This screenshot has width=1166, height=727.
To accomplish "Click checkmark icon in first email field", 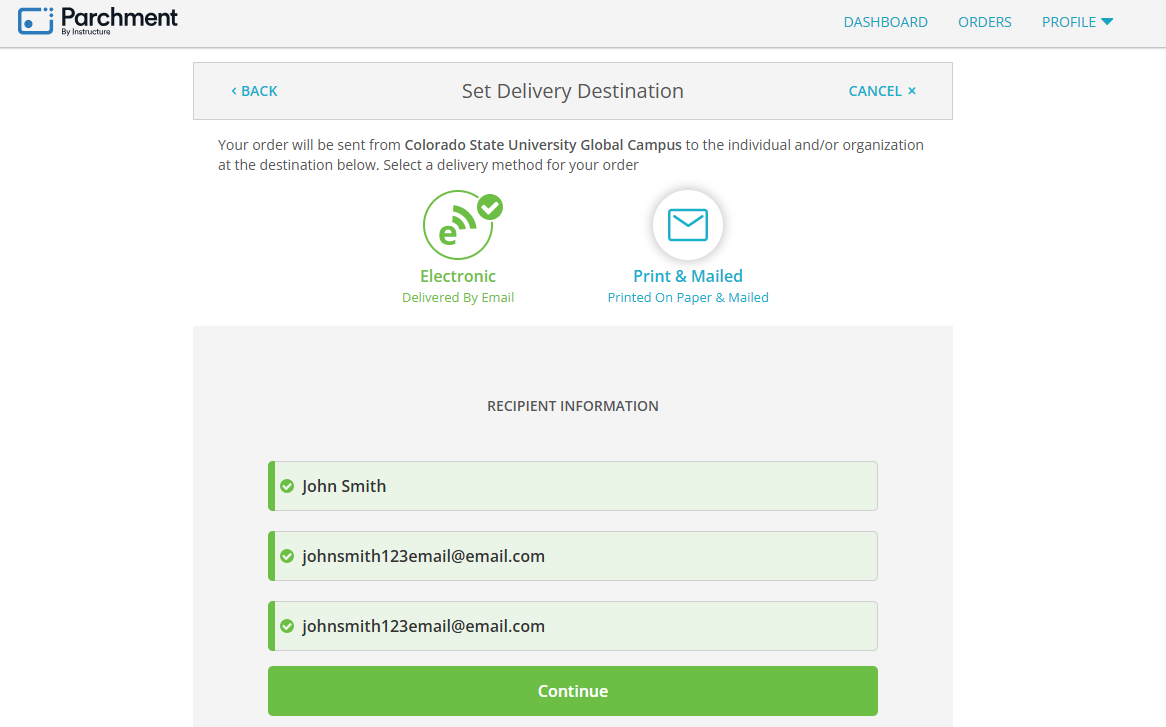I will [x=287, y=556].
